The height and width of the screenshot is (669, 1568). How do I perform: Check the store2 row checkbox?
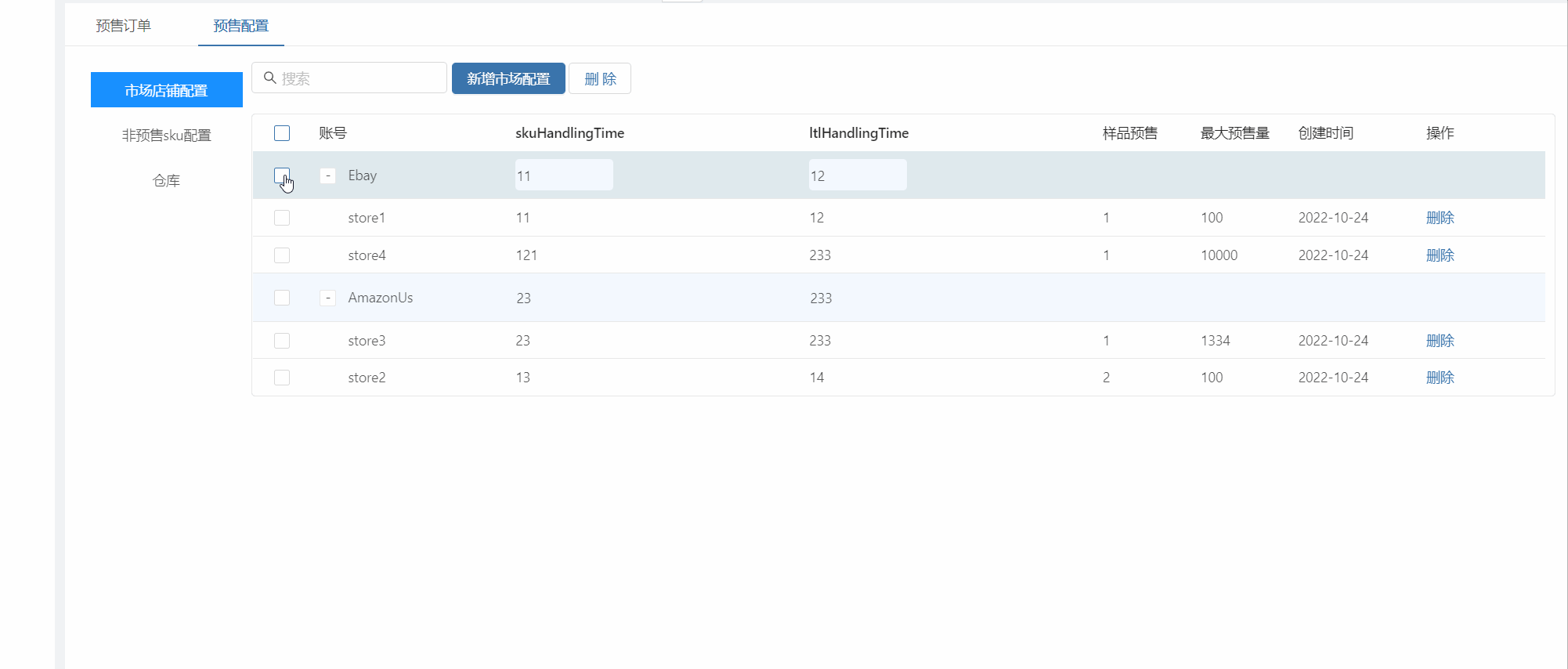coord(282,378)
